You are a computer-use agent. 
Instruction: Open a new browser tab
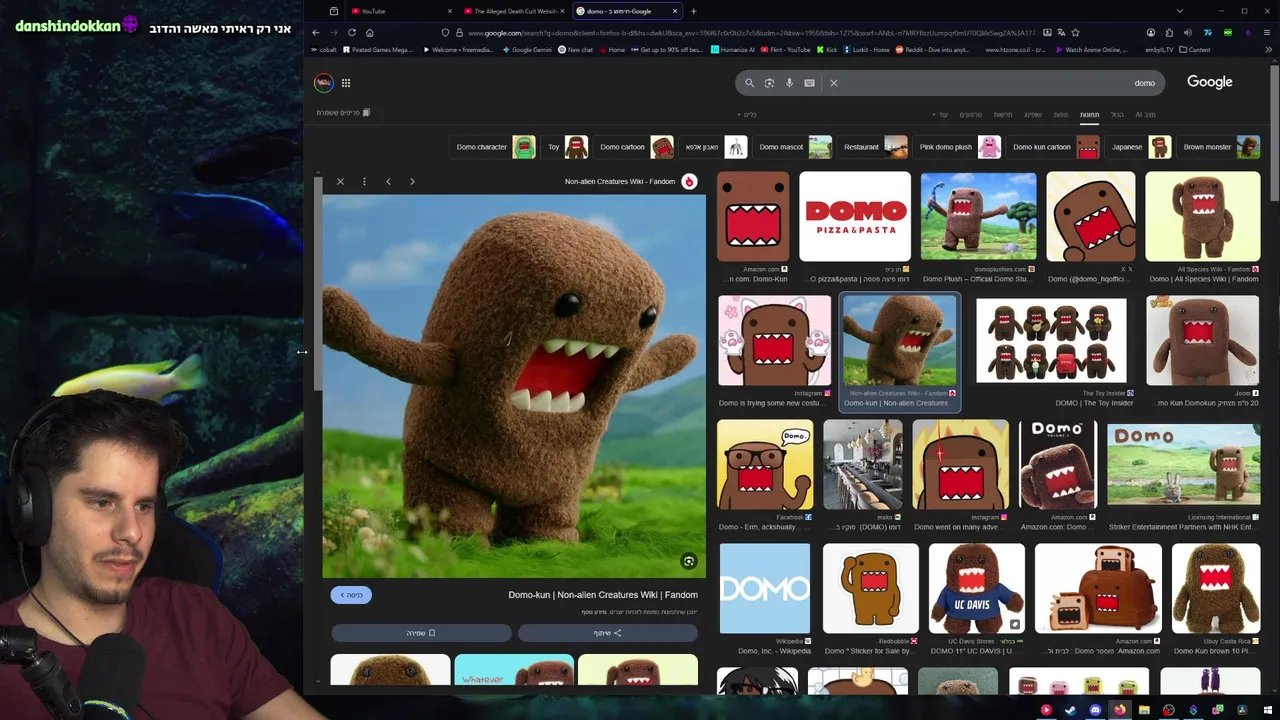click(694, 11)
